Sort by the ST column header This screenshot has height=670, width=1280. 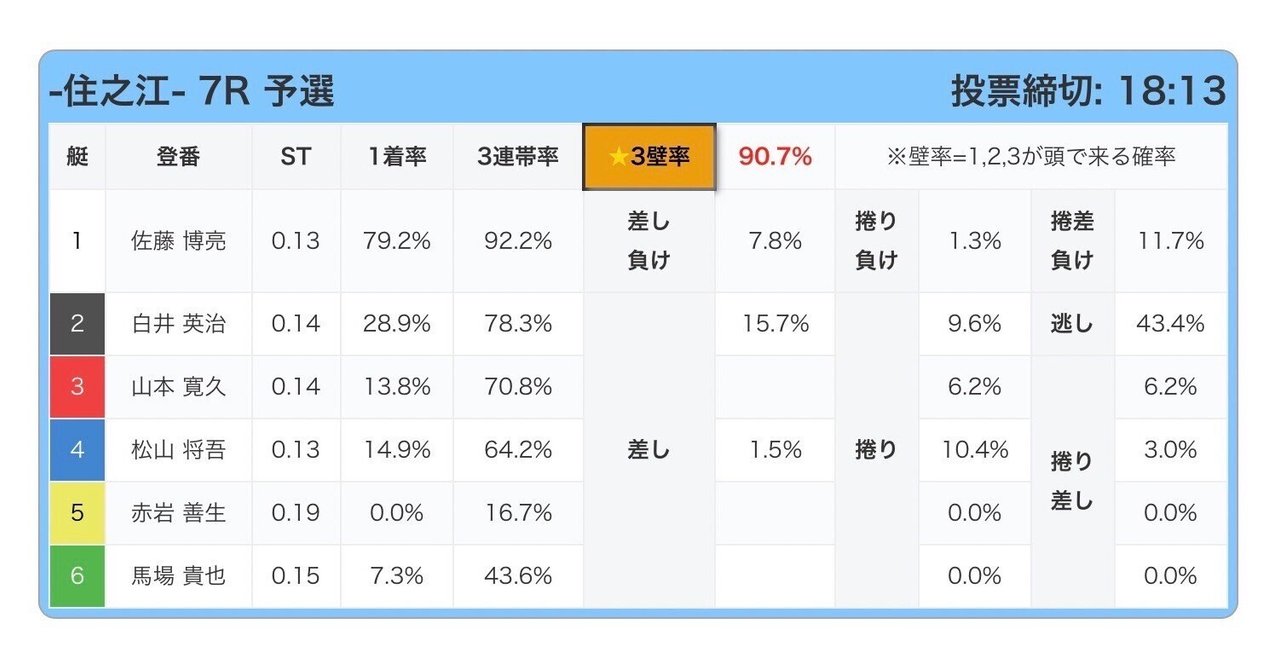pyautogui.click(x=296, y=157)
